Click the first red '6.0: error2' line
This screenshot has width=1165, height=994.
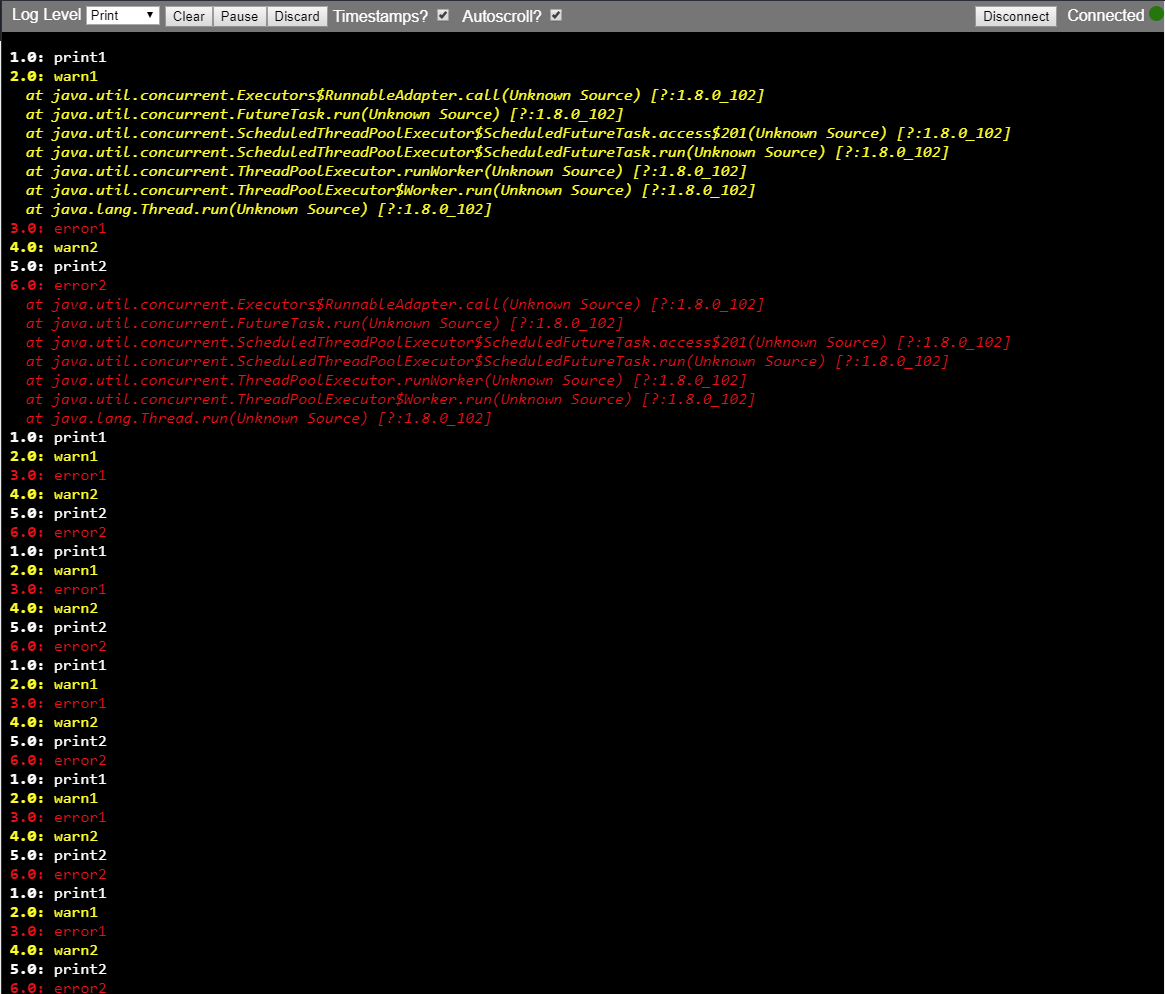click(58, 286)
